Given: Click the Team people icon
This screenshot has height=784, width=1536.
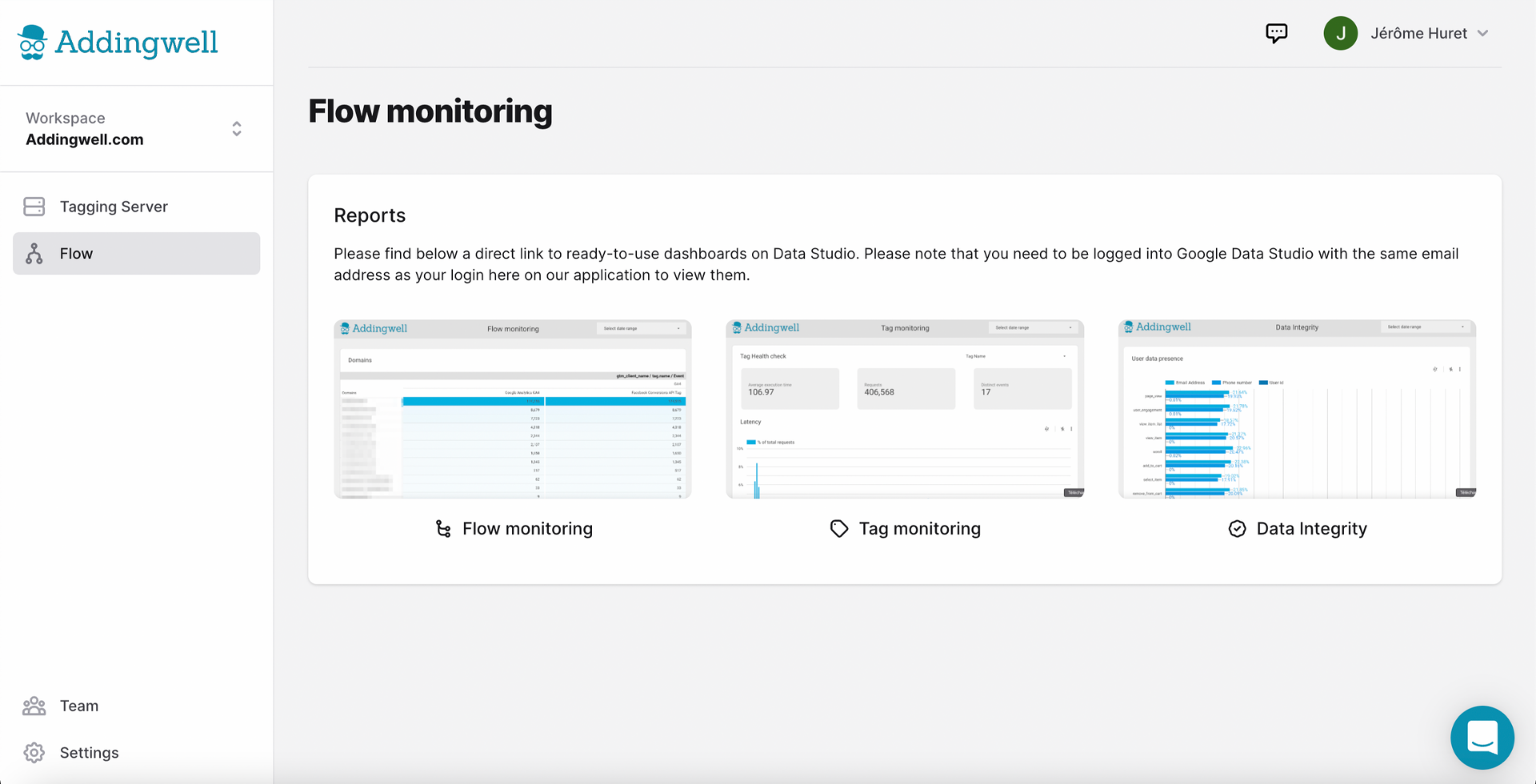Looking at the screenshot, I should [x=34, y=706].
